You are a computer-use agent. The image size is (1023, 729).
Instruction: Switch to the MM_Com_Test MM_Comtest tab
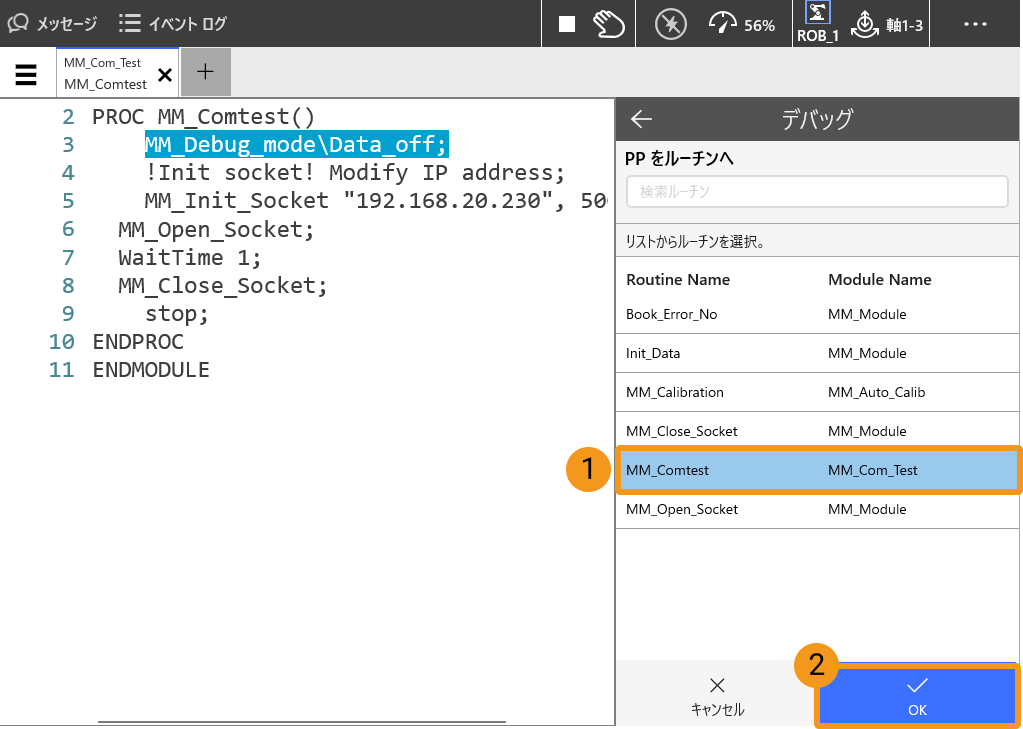105,73
